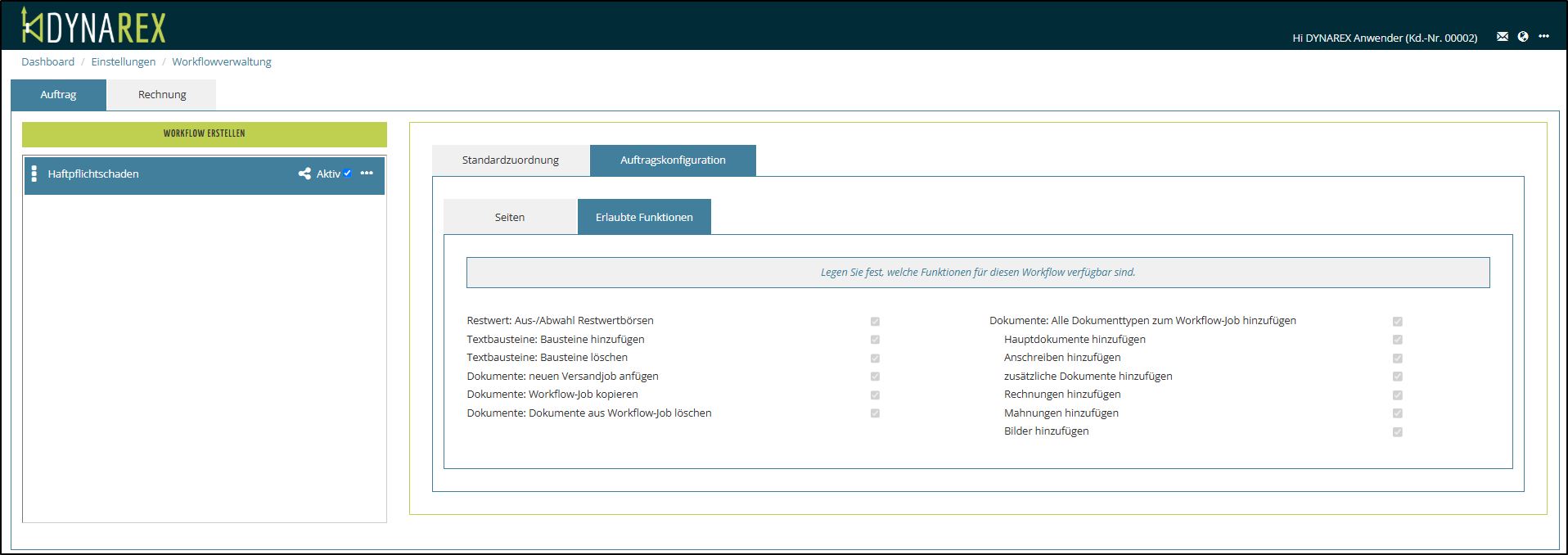Screen dimensions: 1568x555
Task: Toggle Restwert Aus-/Abwahl Restwertbörsen checkbox
Action: [x=875, y=322]
